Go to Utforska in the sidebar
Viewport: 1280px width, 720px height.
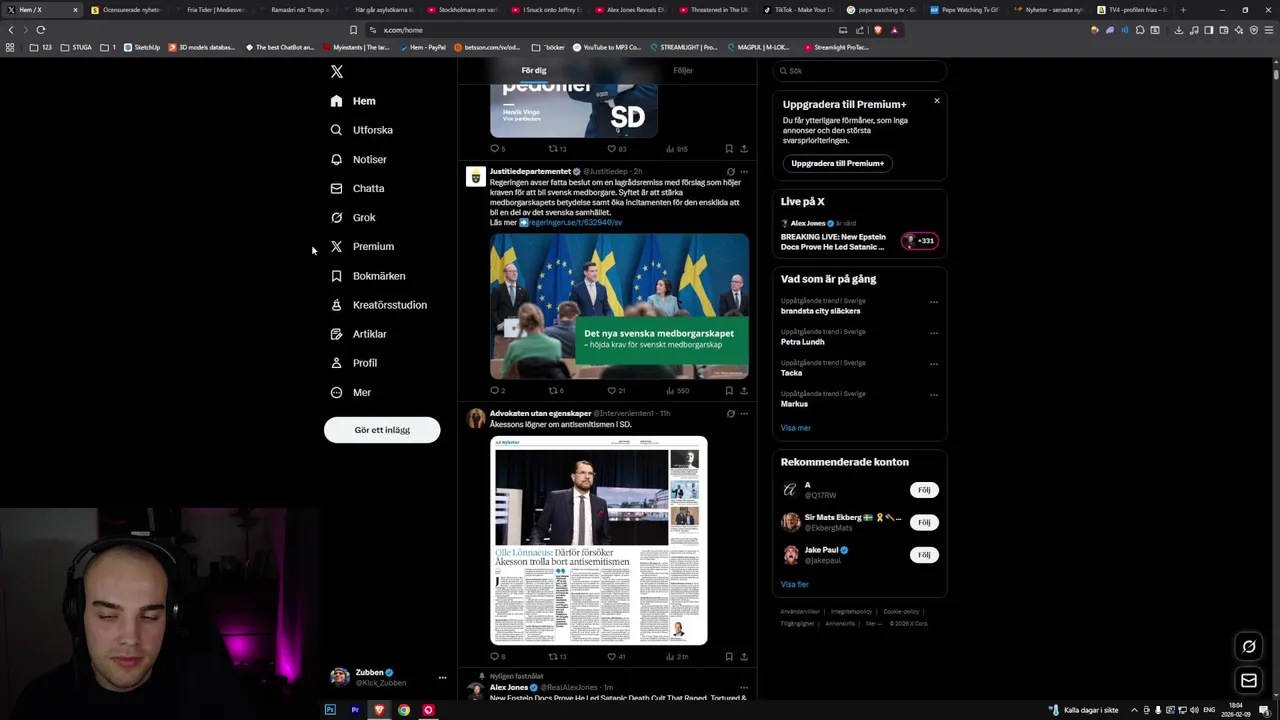point(362,130)
